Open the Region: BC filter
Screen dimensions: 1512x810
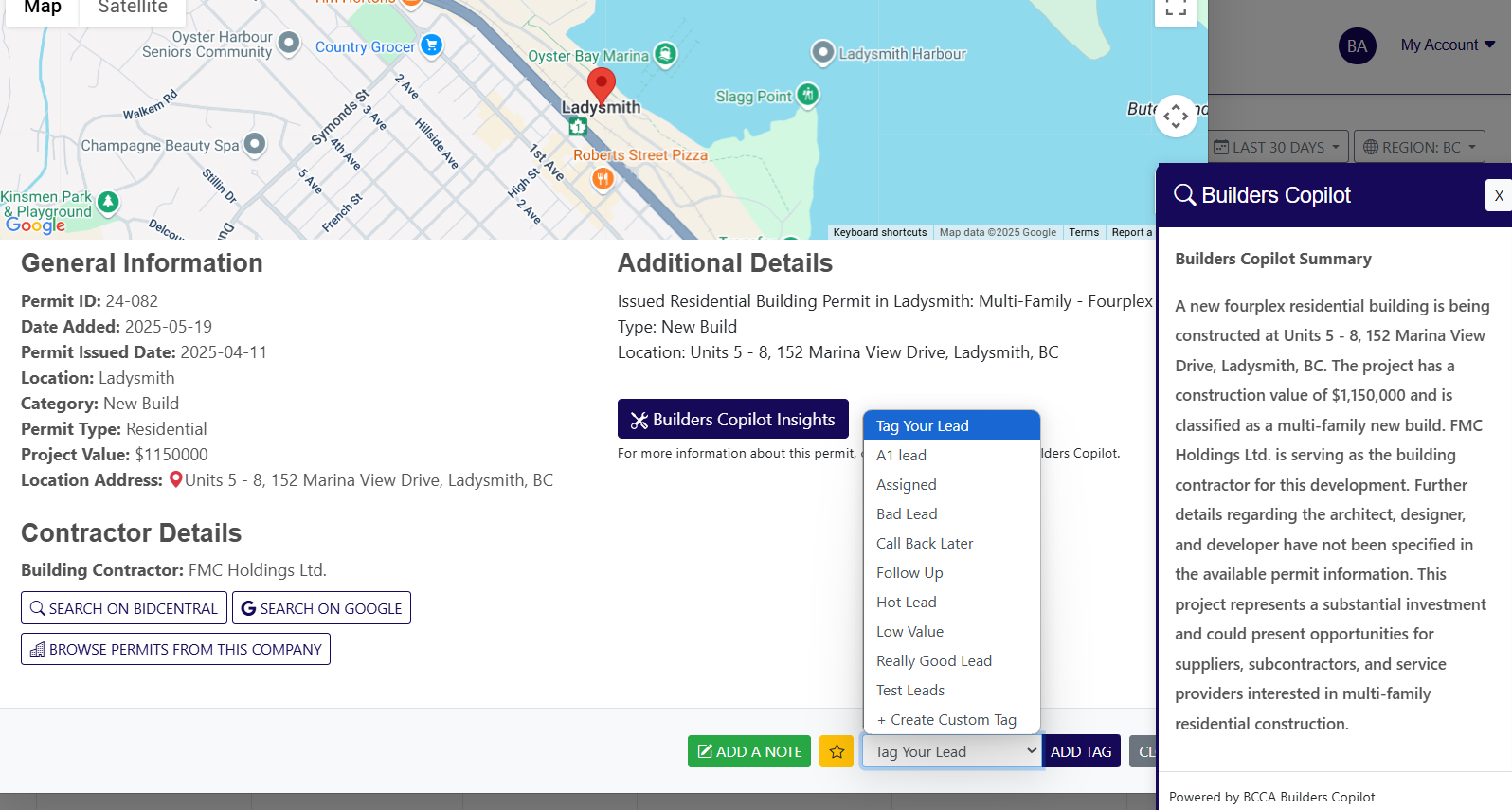pyautogui.click(x=1419, y=147)
